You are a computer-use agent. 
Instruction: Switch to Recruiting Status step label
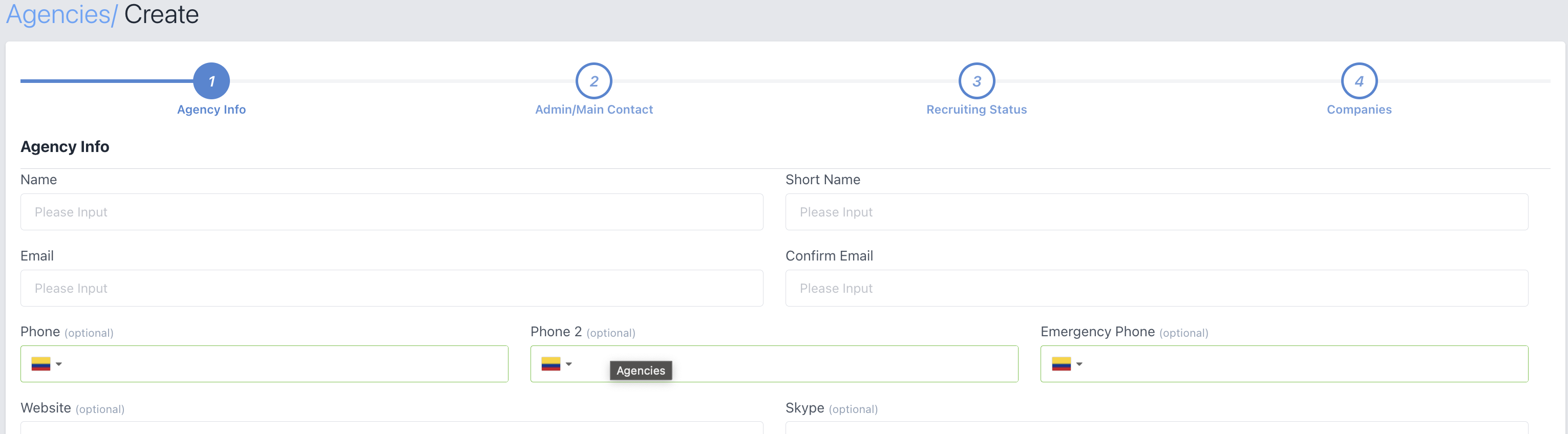[977, 110]
